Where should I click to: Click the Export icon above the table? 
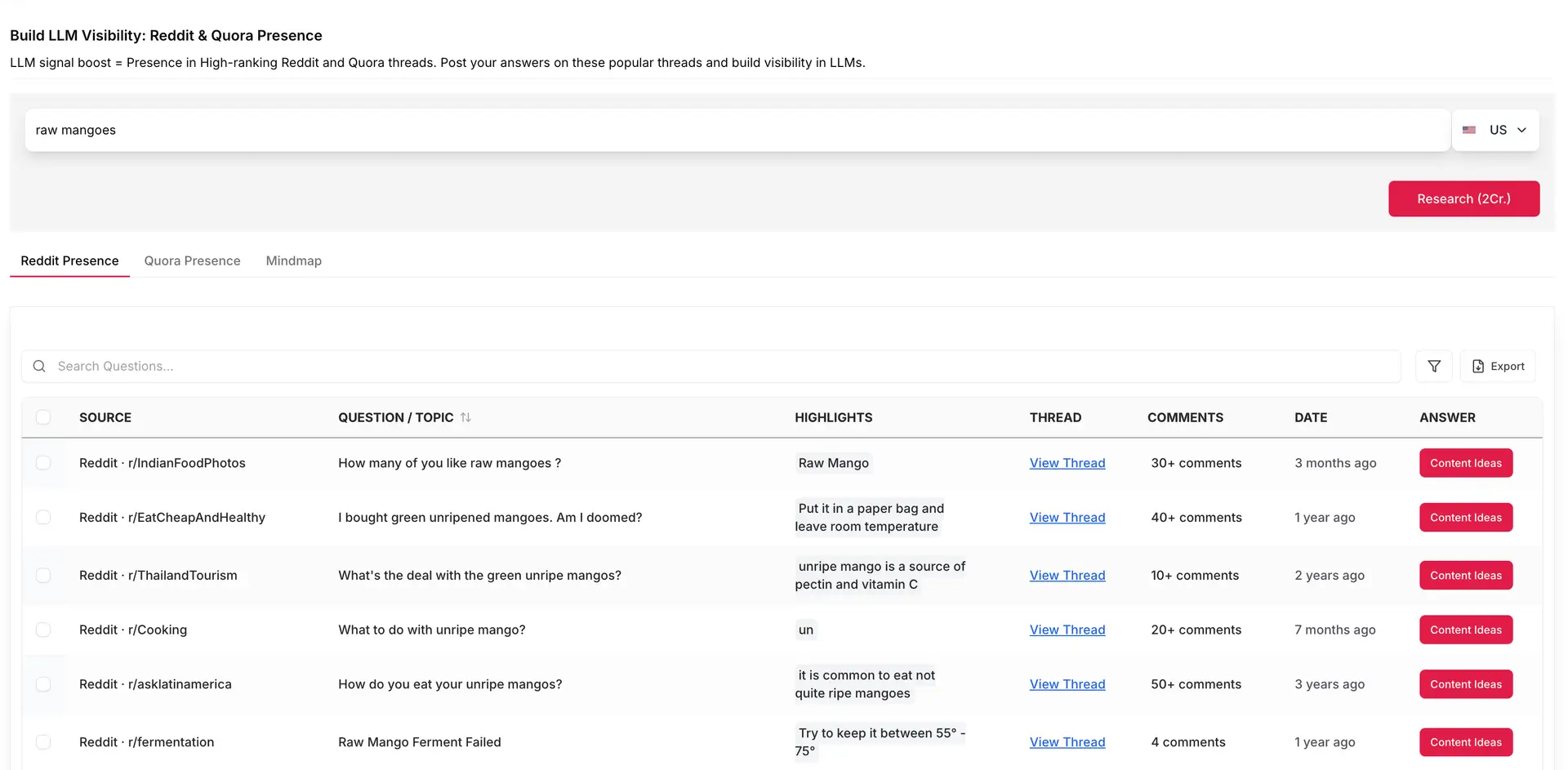tap(1478, 366)
